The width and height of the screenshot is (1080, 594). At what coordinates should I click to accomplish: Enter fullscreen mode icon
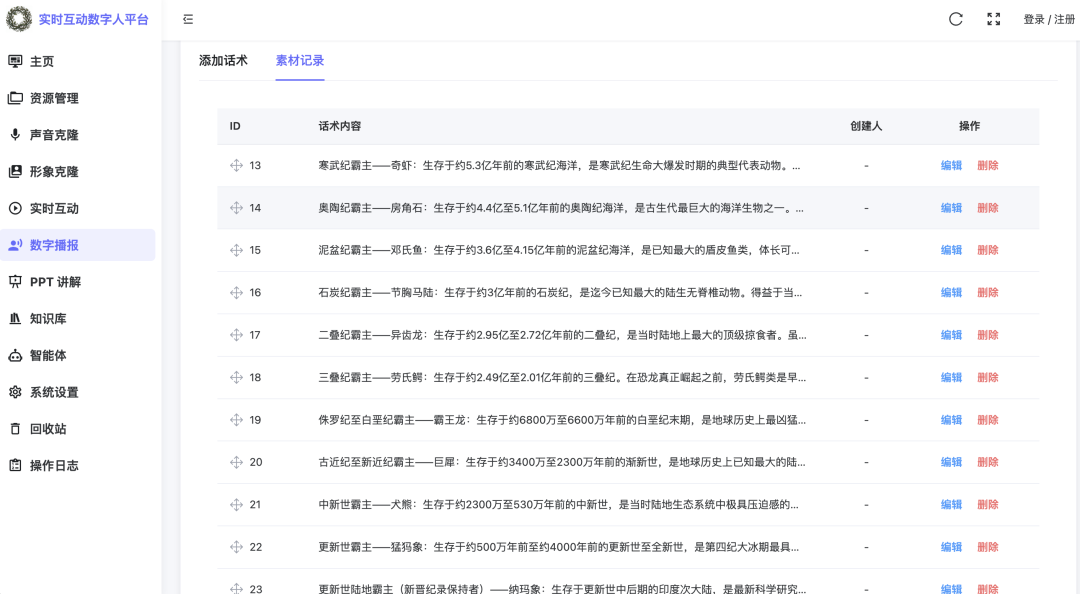[x=993, y=19]
